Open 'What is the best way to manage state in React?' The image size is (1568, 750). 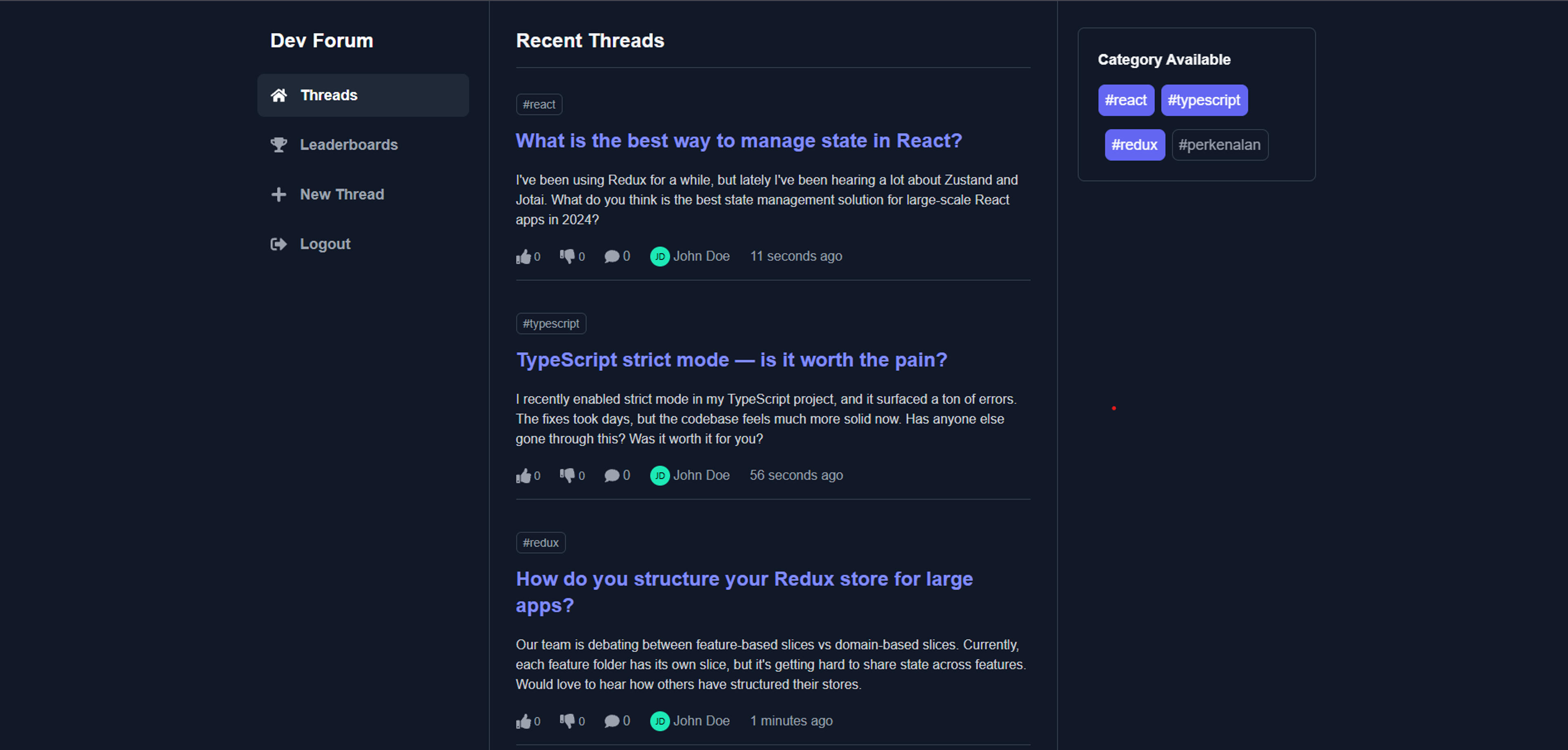(739, 140)
